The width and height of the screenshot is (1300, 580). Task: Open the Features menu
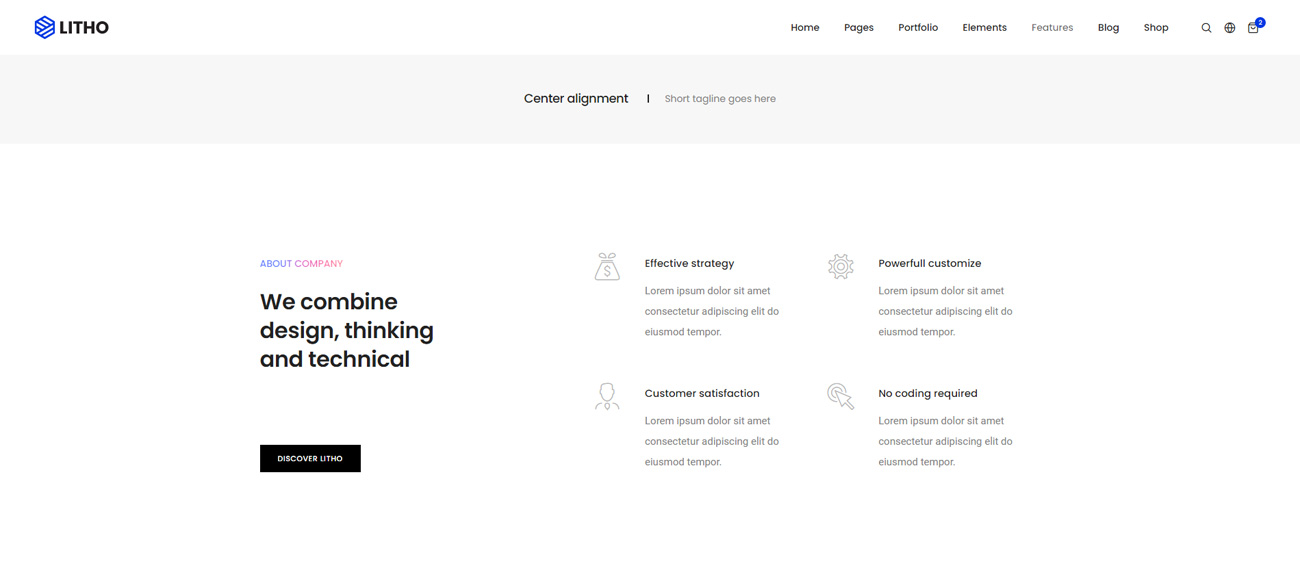coord(1052,28)
